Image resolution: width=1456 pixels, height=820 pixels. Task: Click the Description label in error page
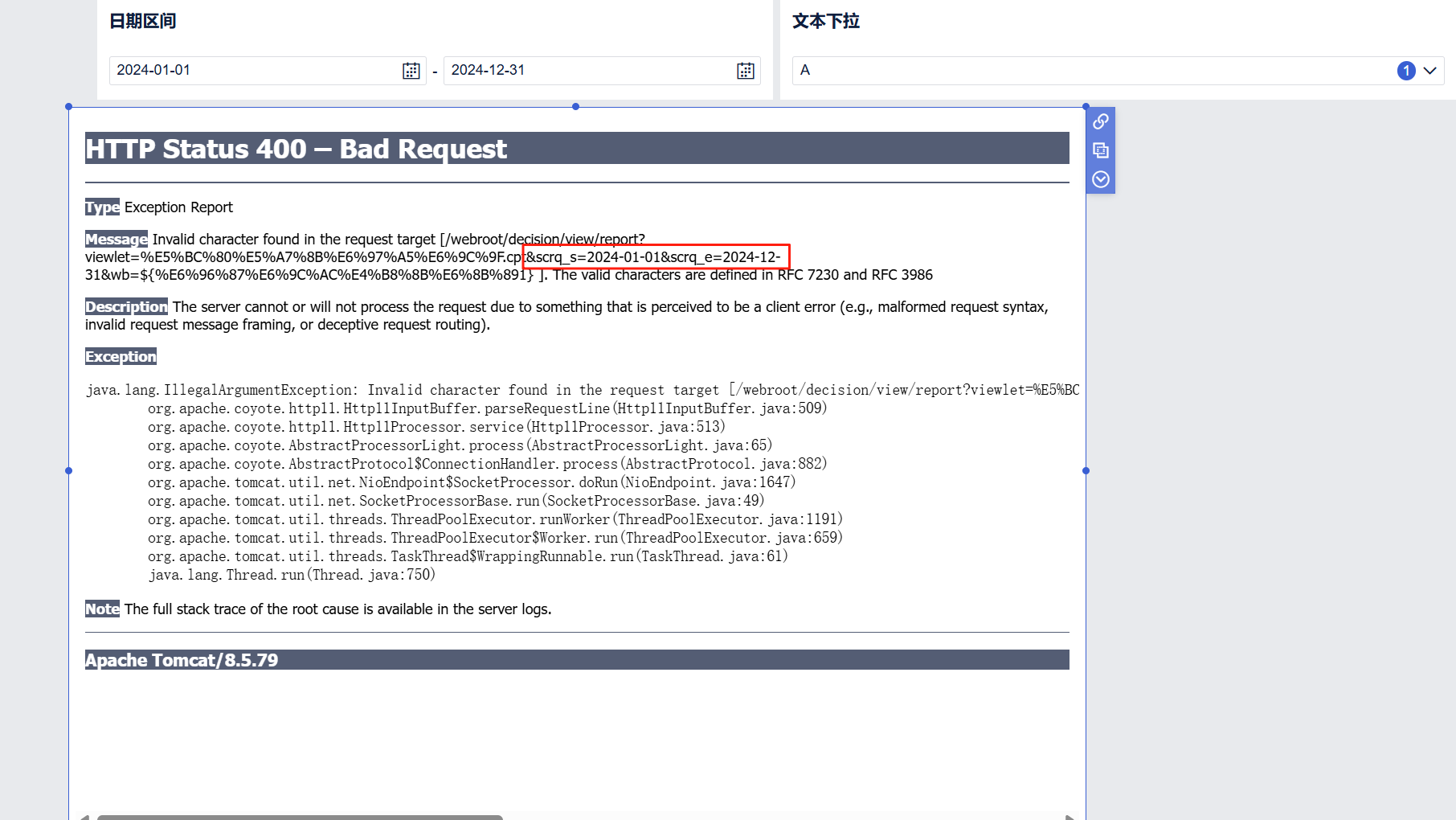126,307
